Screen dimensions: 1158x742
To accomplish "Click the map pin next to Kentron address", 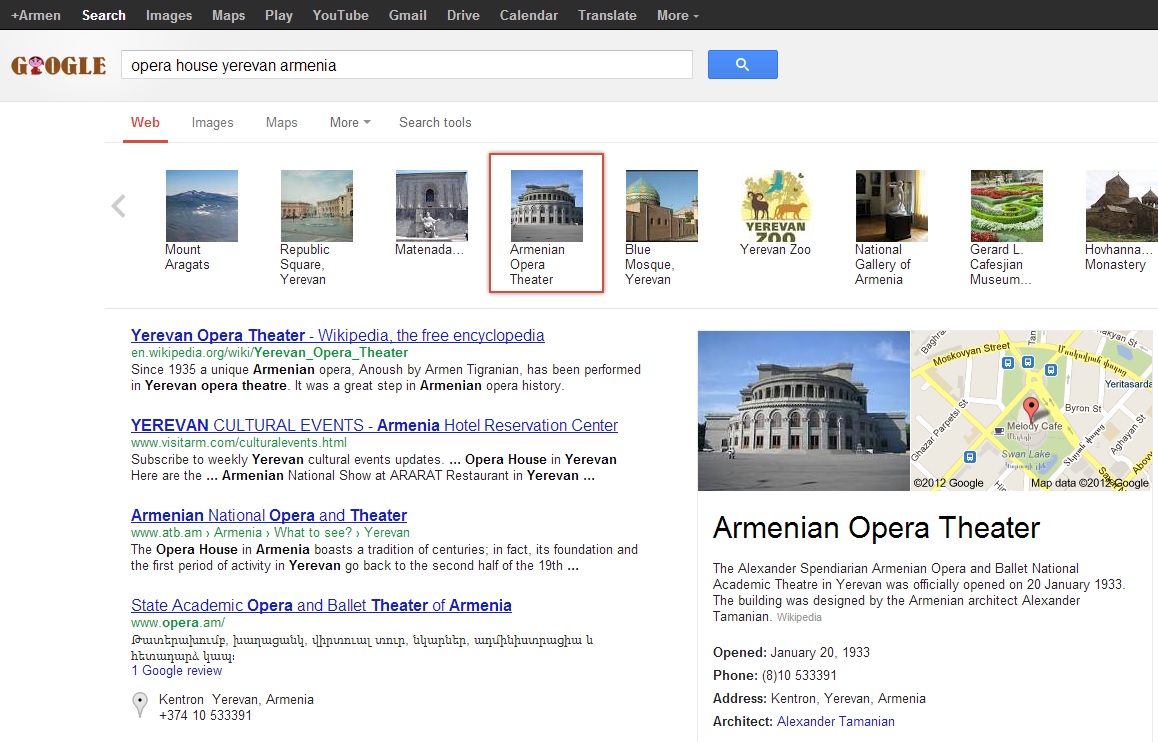I will coord(140,705).
